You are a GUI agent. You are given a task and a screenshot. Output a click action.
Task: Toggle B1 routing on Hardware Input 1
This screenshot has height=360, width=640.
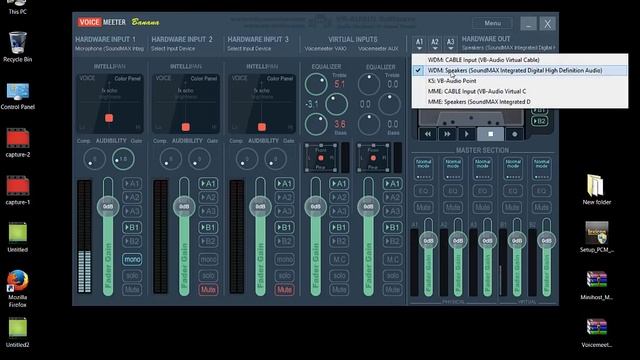point(132,227)
